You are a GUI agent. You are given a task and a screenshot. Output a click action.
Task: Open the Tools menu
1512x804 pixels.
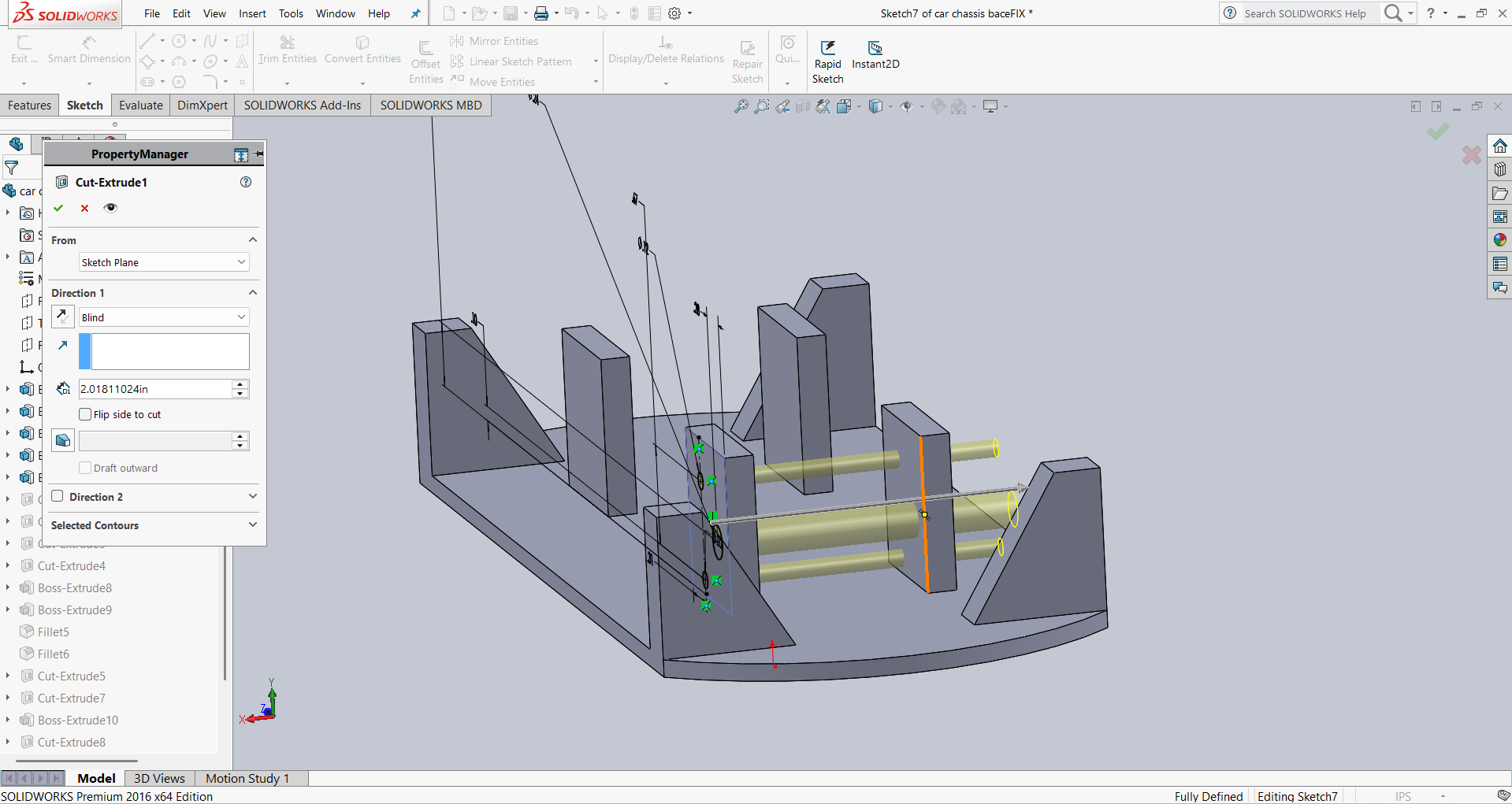click(x=291, y=13)
